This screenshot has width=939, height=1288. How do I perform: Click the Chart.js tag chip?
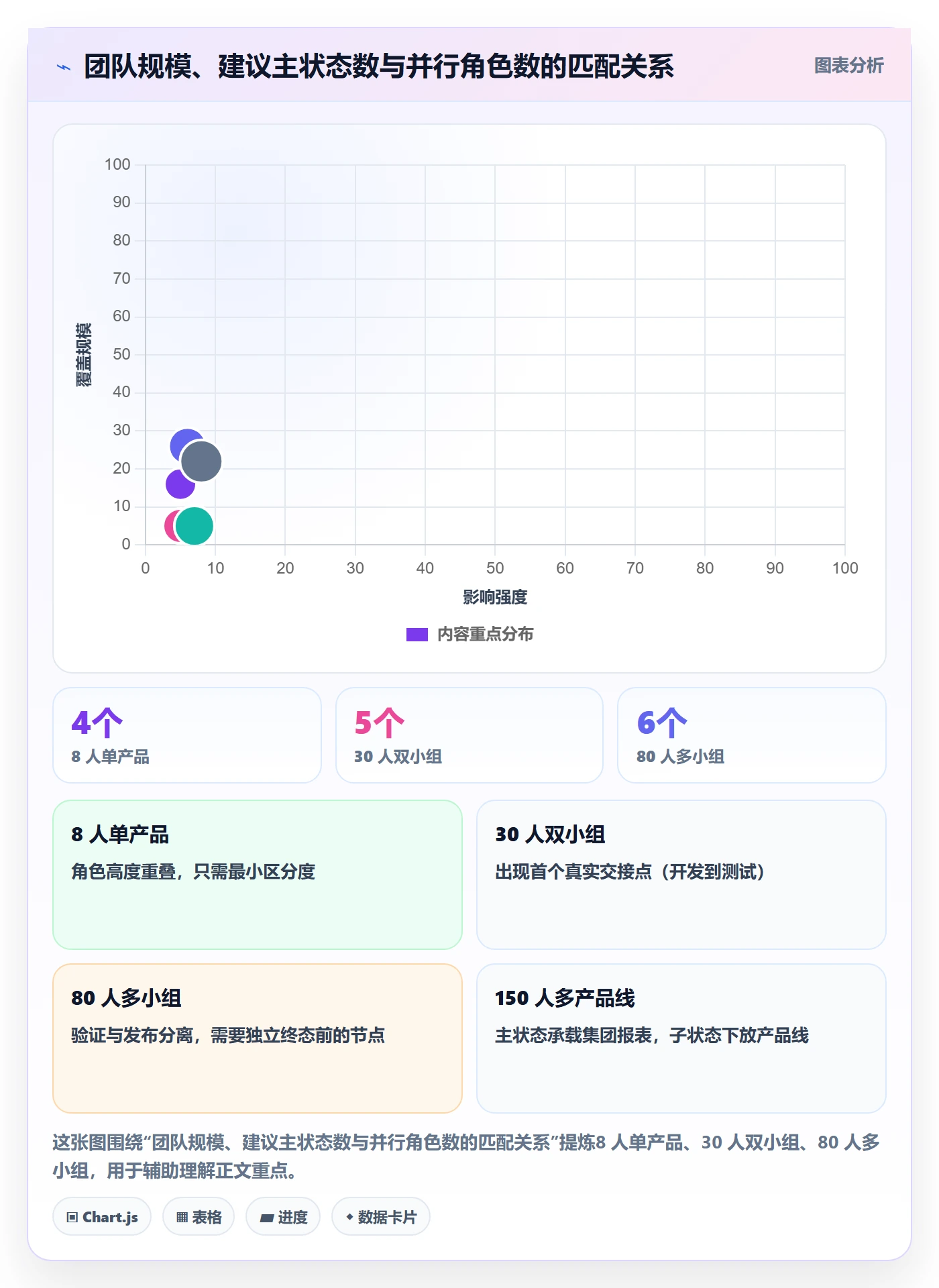pyautogui.click(x=102, y=1216)
